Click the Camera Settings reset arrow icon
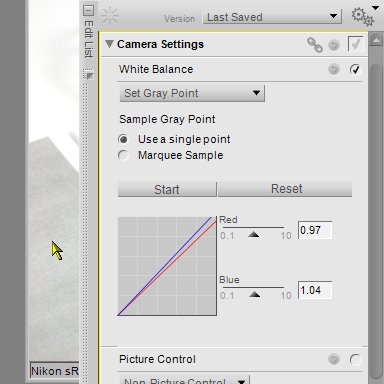The height and width of the screenshot is (384, 384). pos(334,45)
